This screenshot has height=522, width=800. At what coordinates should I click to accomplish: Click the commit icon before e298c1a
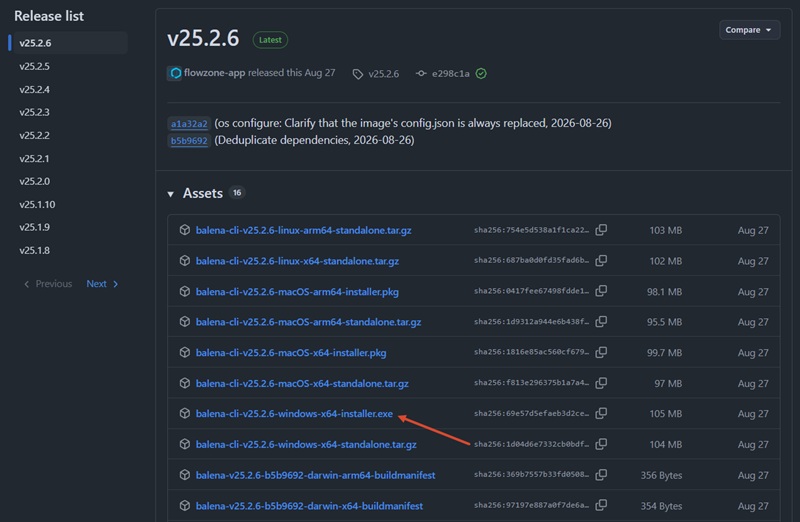pyautogui.click(x=421, y=73)
